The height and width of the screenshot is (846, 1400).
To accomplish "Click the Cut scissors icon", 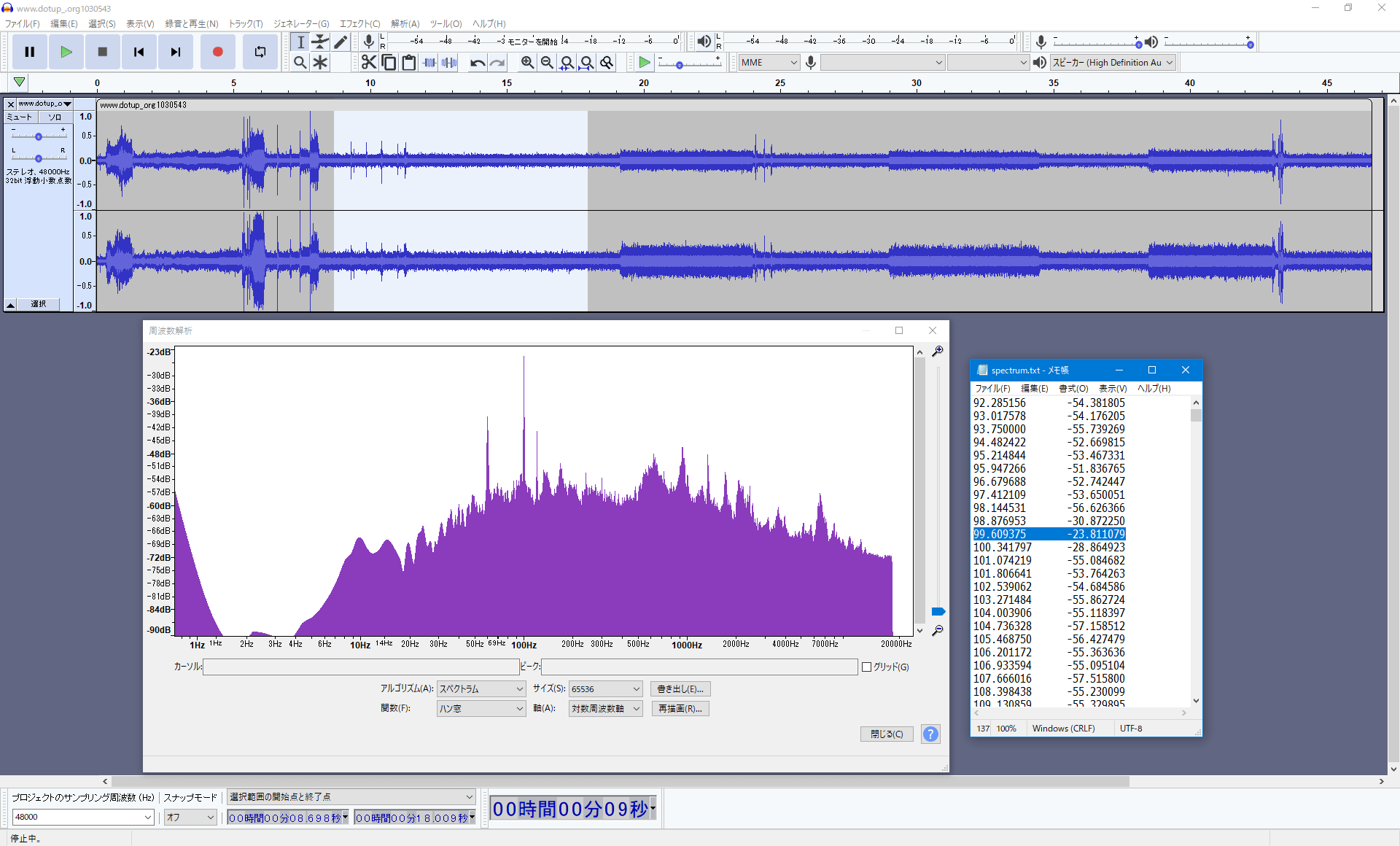I will pos(369,63).
